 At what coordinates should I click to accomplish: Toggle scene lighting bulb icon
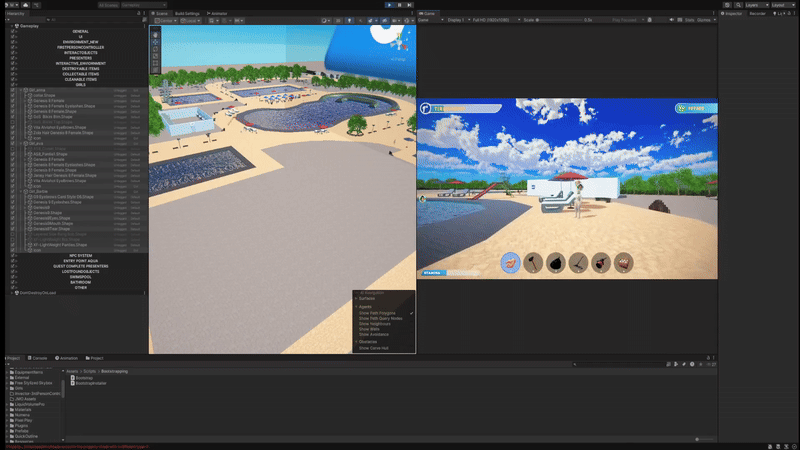pos(349,20)
